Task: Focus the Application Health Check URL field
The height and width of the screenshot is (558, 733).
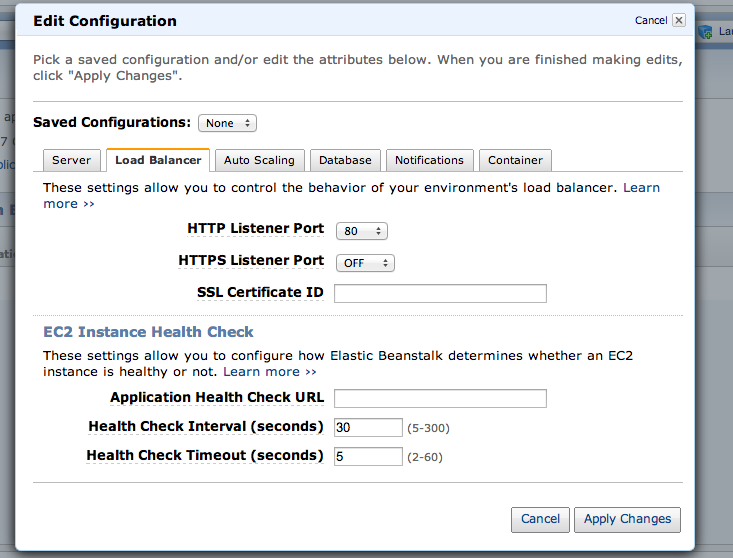Action: click(440, 398)
